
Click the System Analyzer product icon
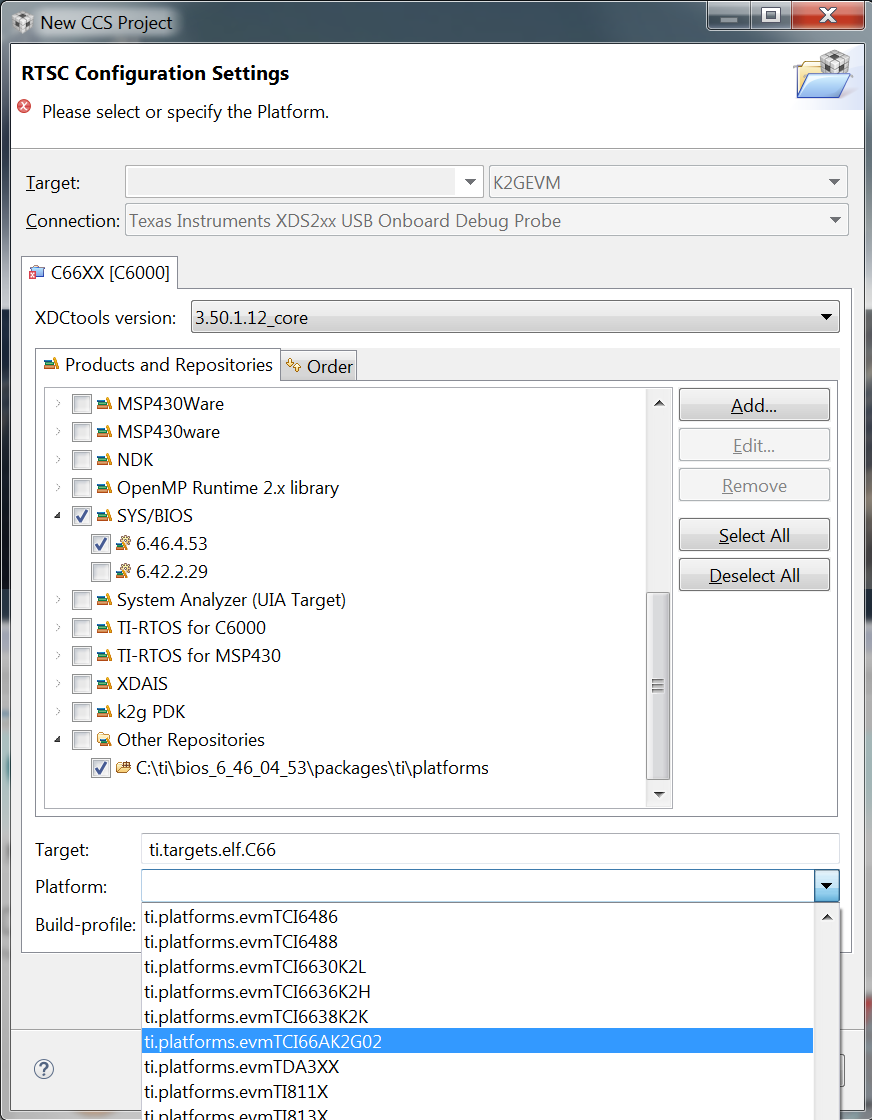[x=104, y=600]
